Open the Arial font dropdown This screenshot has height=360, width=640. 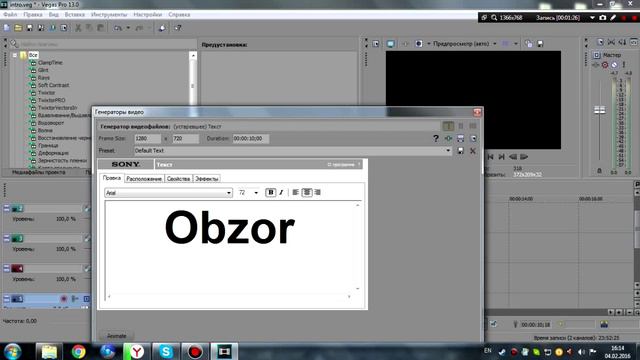(229, 193)
